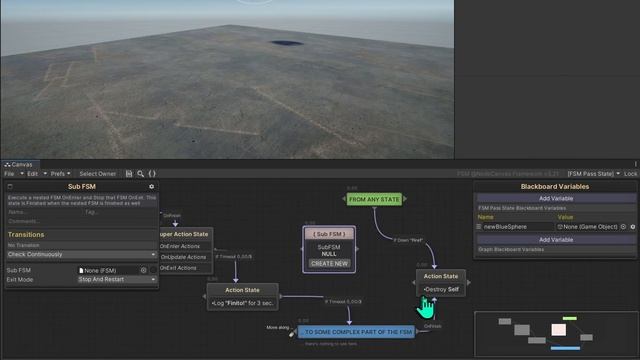Click the left connector arrow of FROM ANY STATE
The height and width of the screenshot is (360, 640).
pyautogui.click(x=344, y=199)
